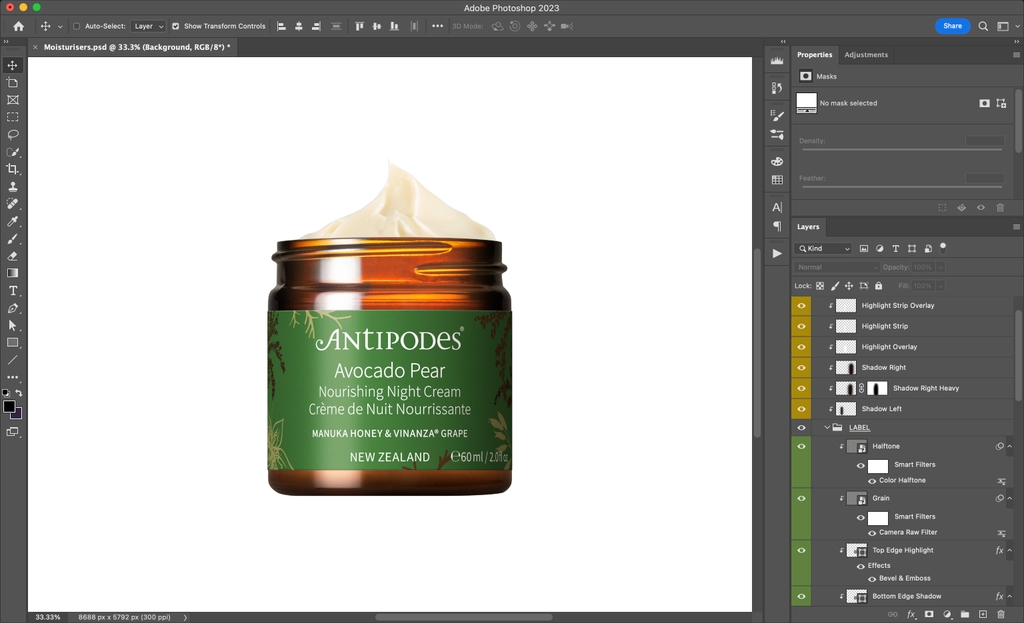Image resolution: width=1024 pixels, height=623 pixels.
Task: Select the Healing Brush tool
Action: click(x=12, y=204)
